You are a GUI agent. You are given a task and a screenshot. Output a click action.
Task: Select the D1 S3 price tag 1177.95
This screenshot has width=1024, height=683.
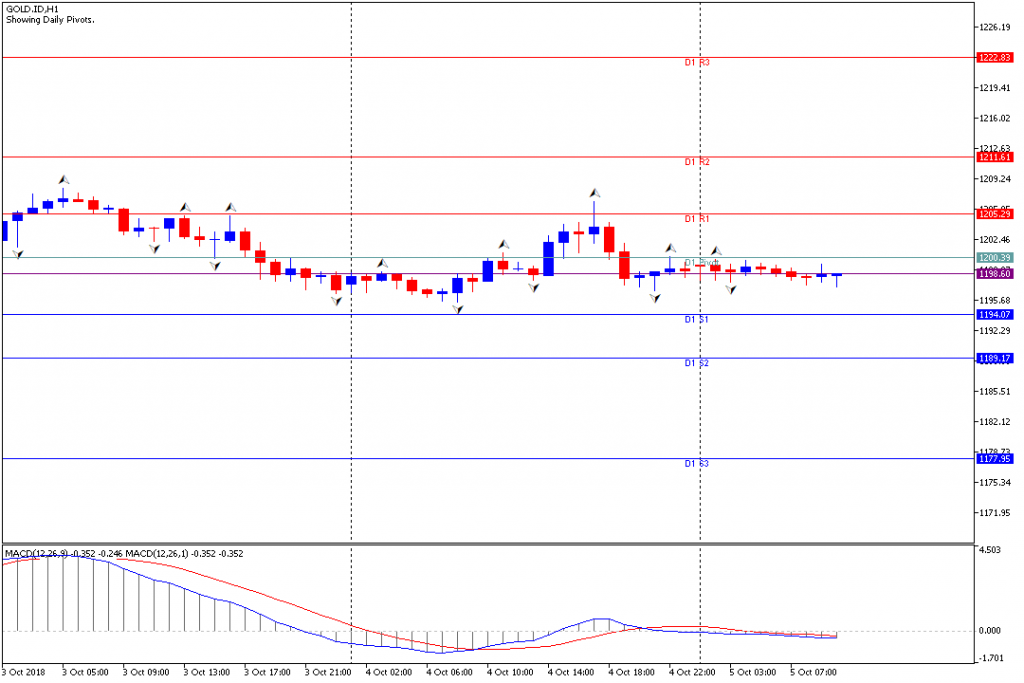tap(994, 459)
